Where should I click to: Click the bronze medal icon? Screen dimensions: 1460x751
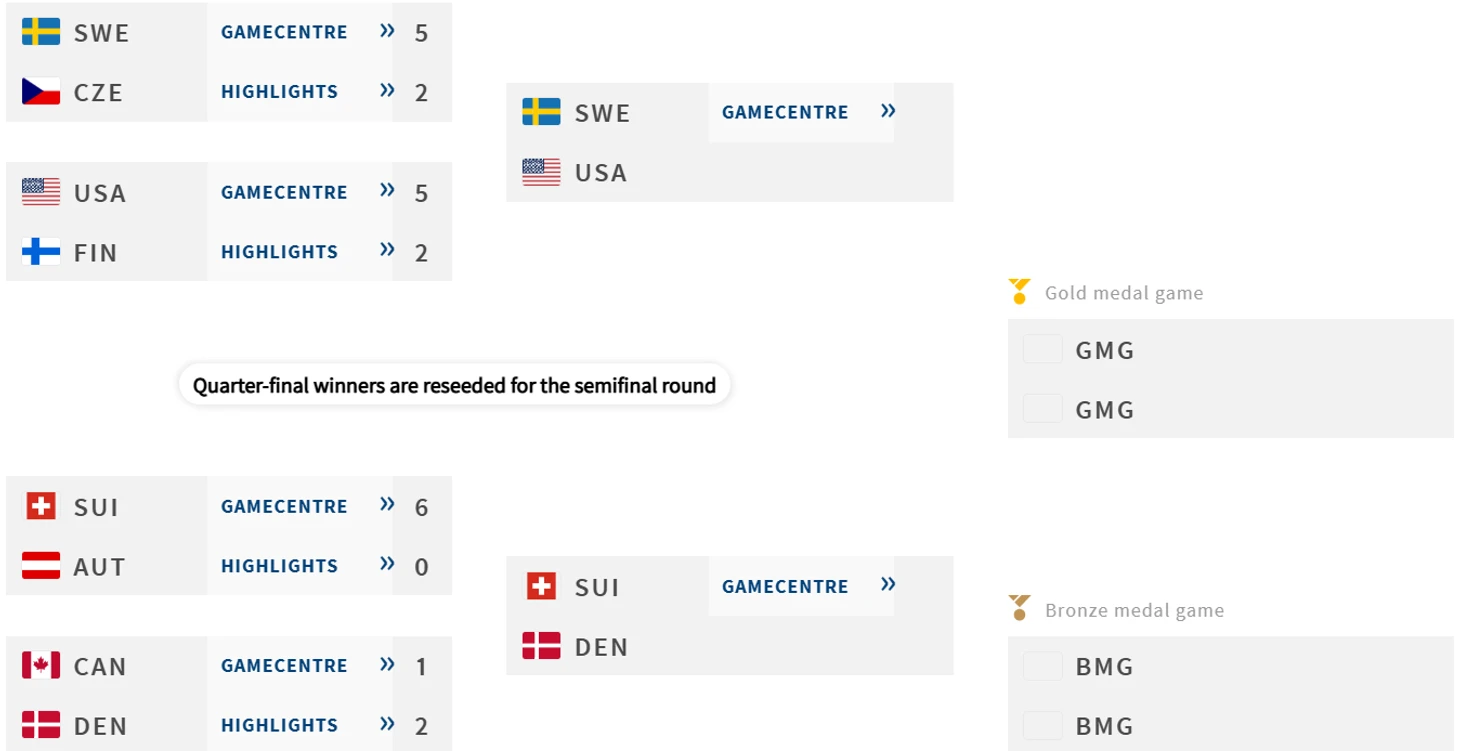click(x=1019, y=608)
